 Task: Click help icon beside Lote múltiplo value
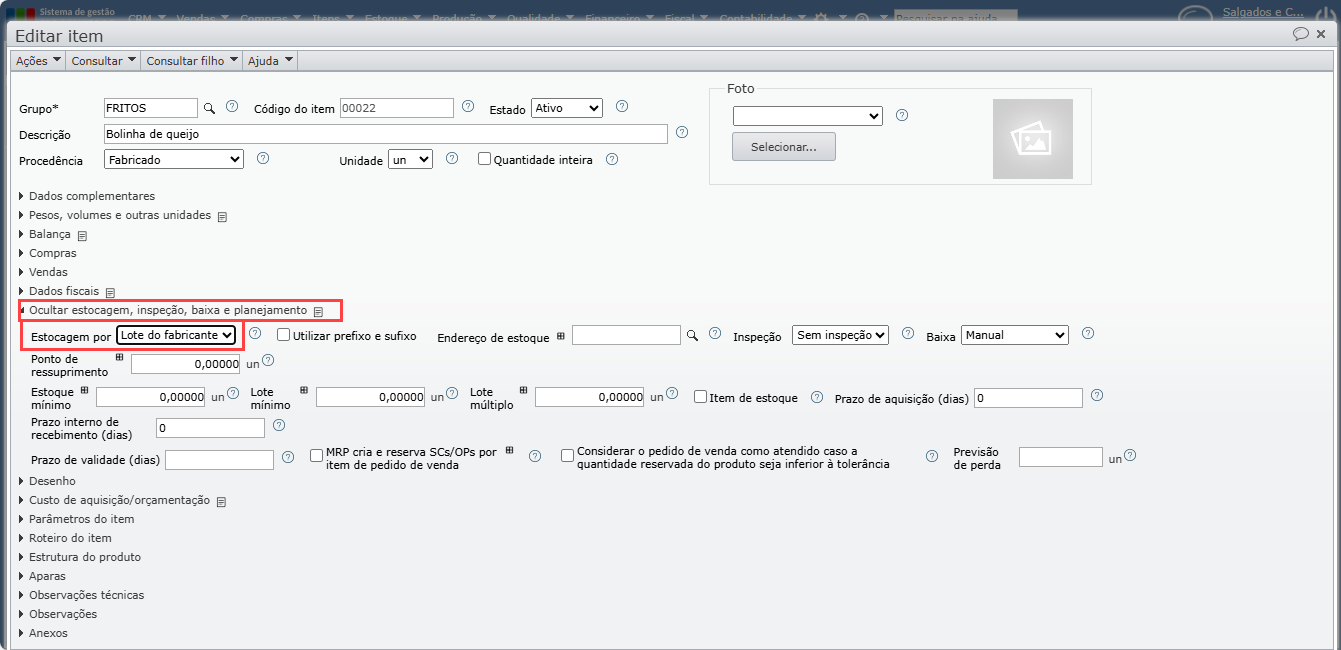(x=671, y=394)
